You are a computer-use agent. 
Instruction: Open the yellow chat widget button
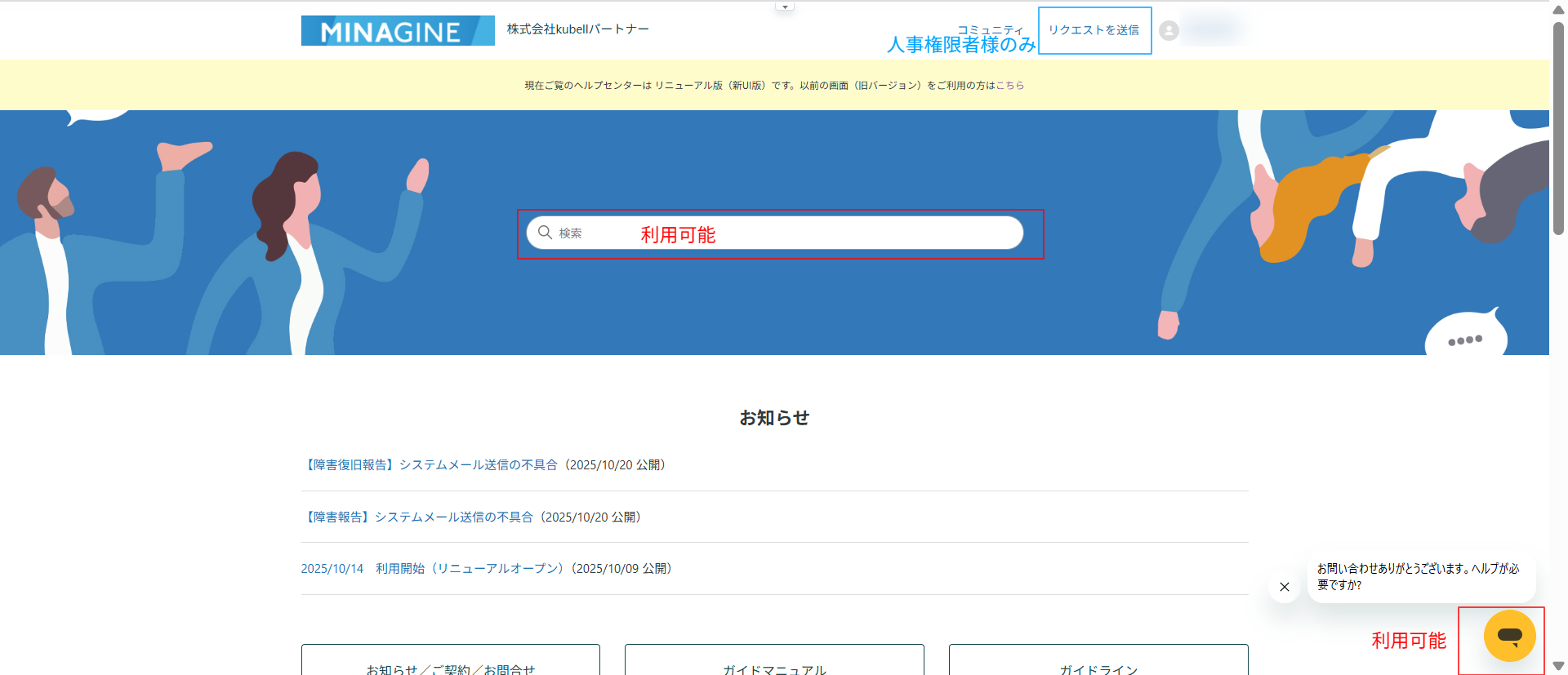[1508, 636]
